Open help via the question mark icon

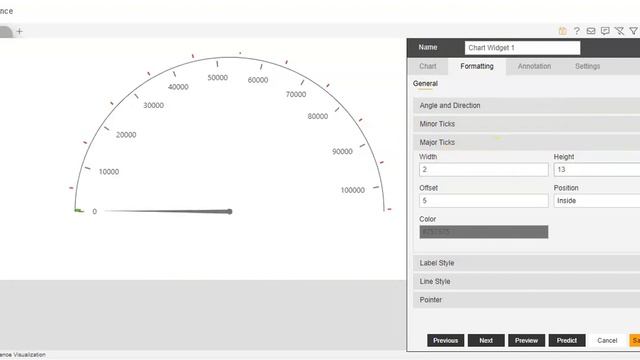pyautogui.click(x=577, y=31)
